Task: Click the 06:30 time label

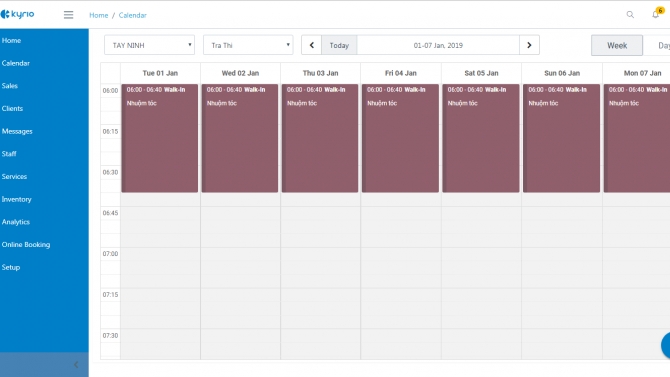Action: pos(110,172)
